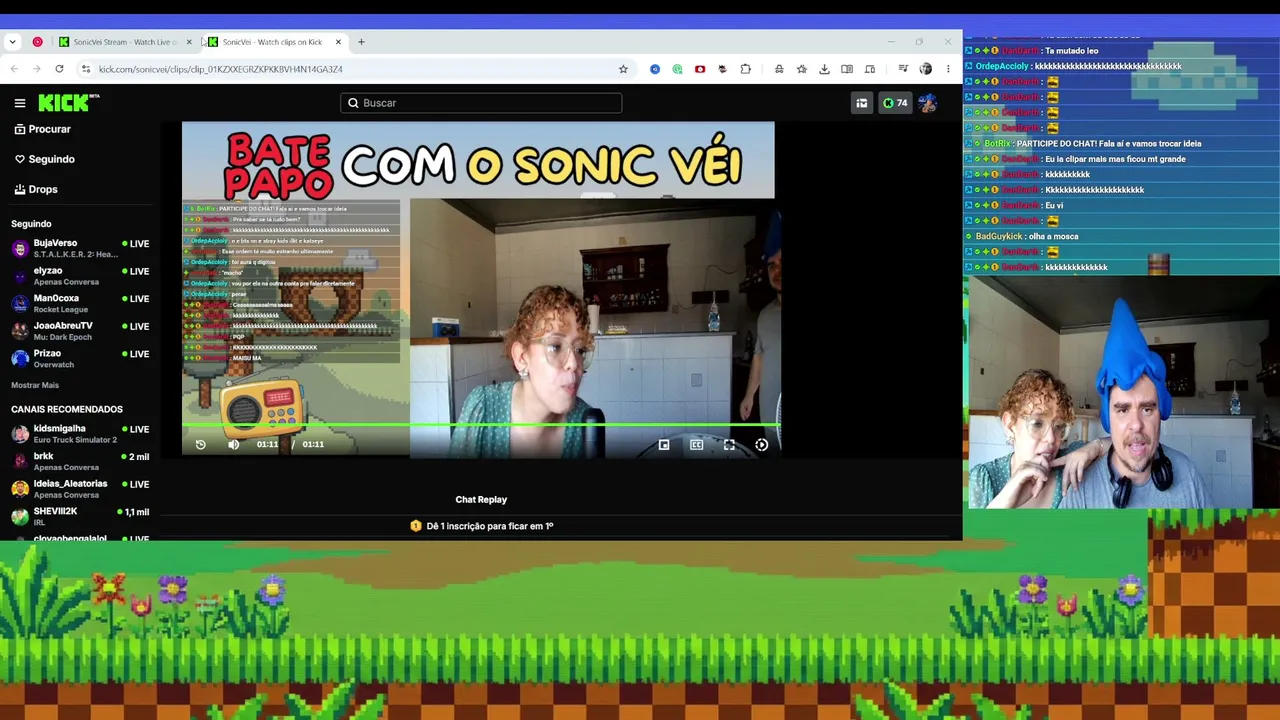This screenshot has width=1280, height=720.
Task: Toggle mini player mode on the clip
Action: 664,445
